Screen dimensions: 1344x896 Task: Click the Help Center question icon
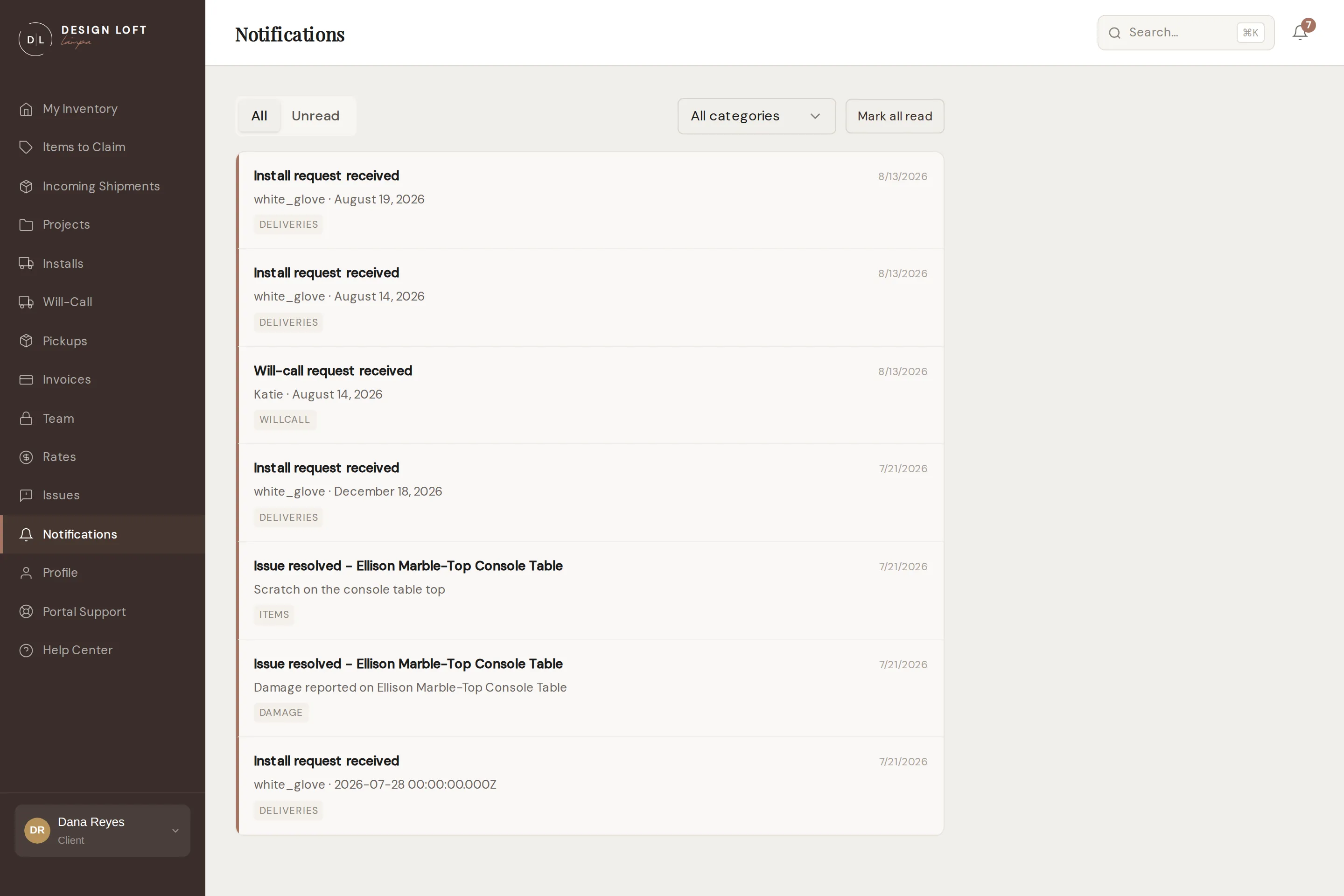[26, 650]
